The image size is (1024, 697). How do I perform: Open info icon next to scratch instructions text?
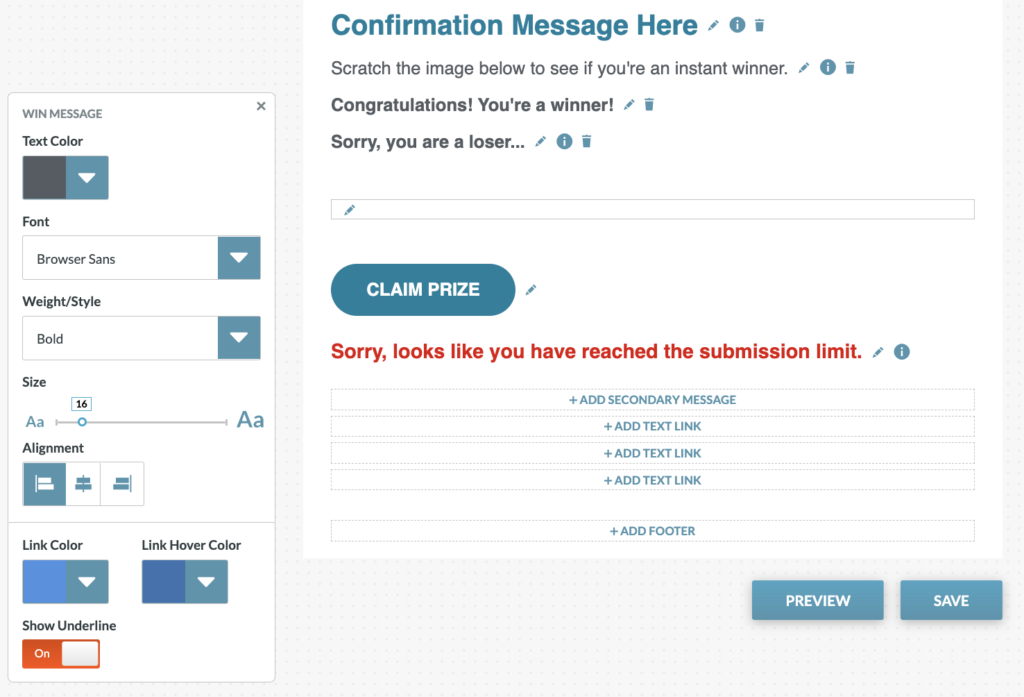point(827,68)
